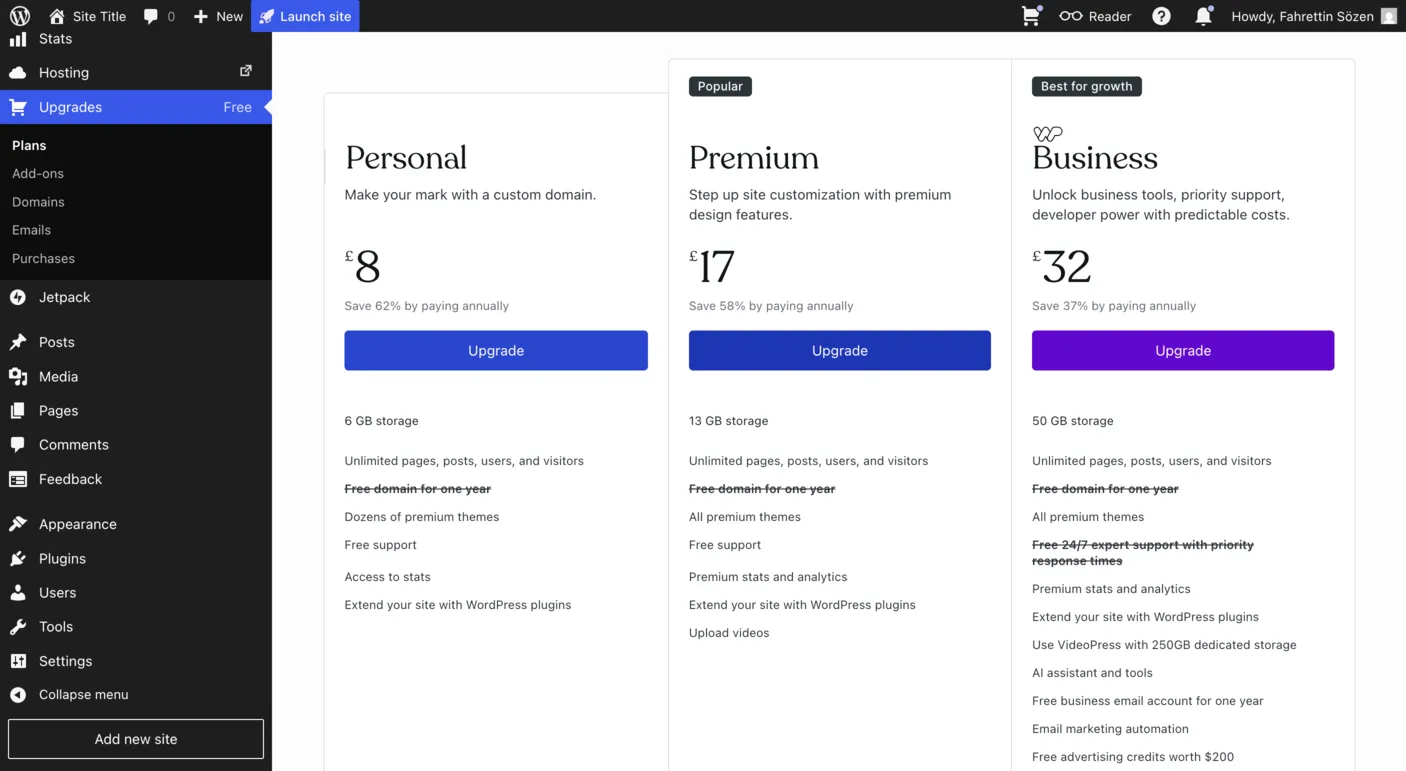Open Jetpack from the sidebar icon
This screenshot has height=771, width=1406.
click(17, 296)
